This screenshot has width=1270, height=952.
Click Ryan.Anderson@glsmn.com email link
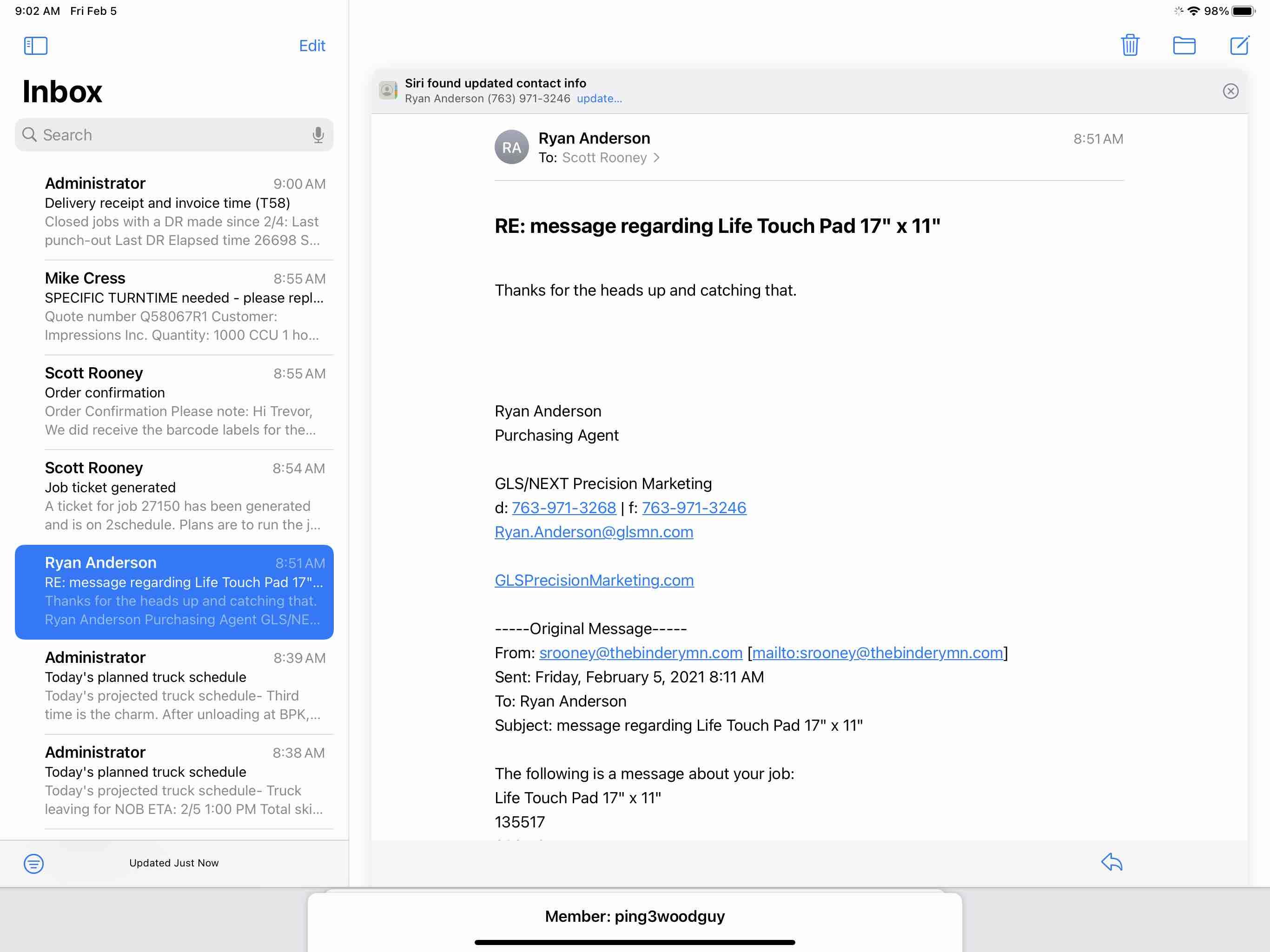[594, 532]
